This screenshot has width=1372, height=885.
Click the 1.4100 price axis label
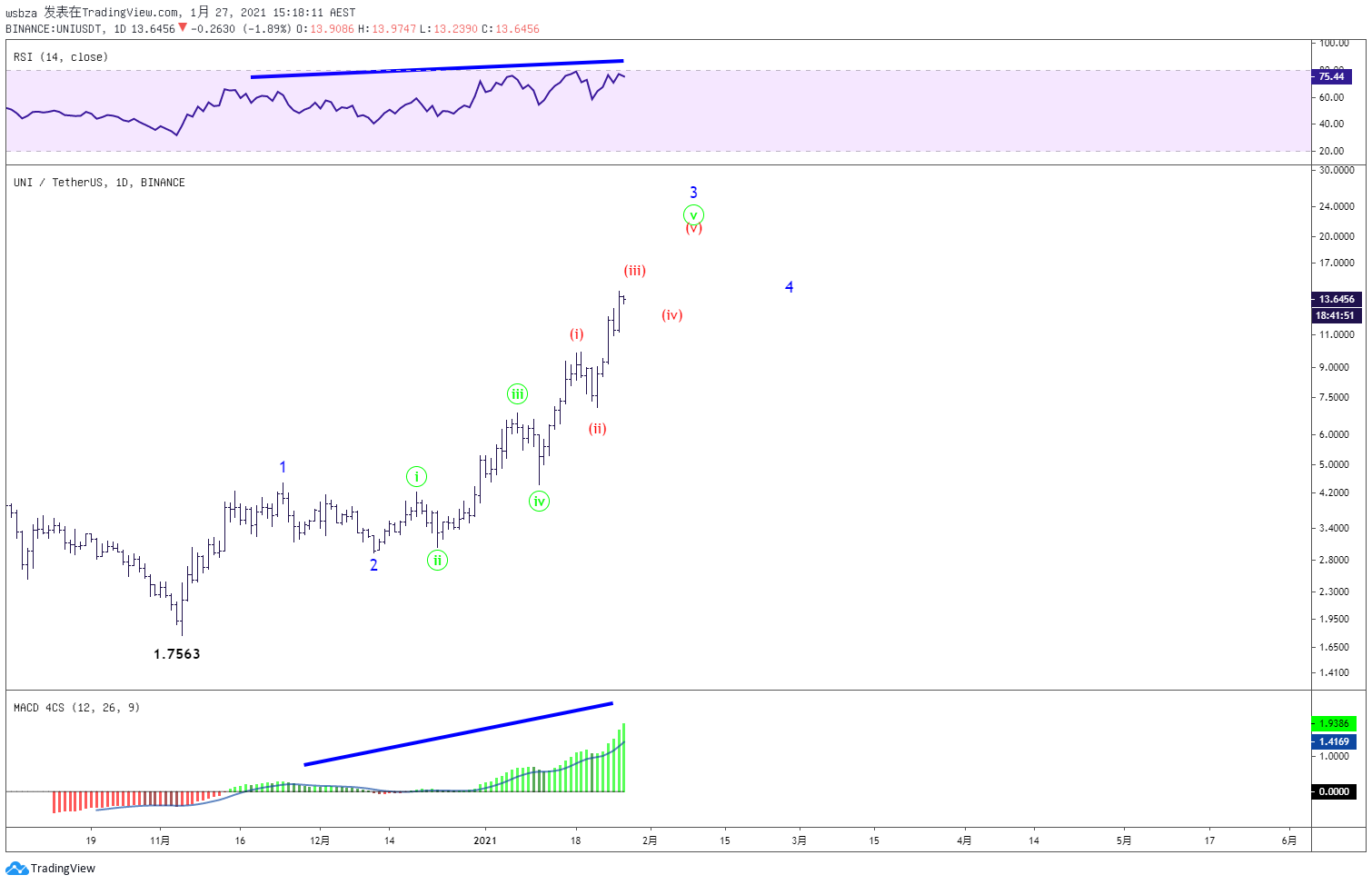(1334, 673)
